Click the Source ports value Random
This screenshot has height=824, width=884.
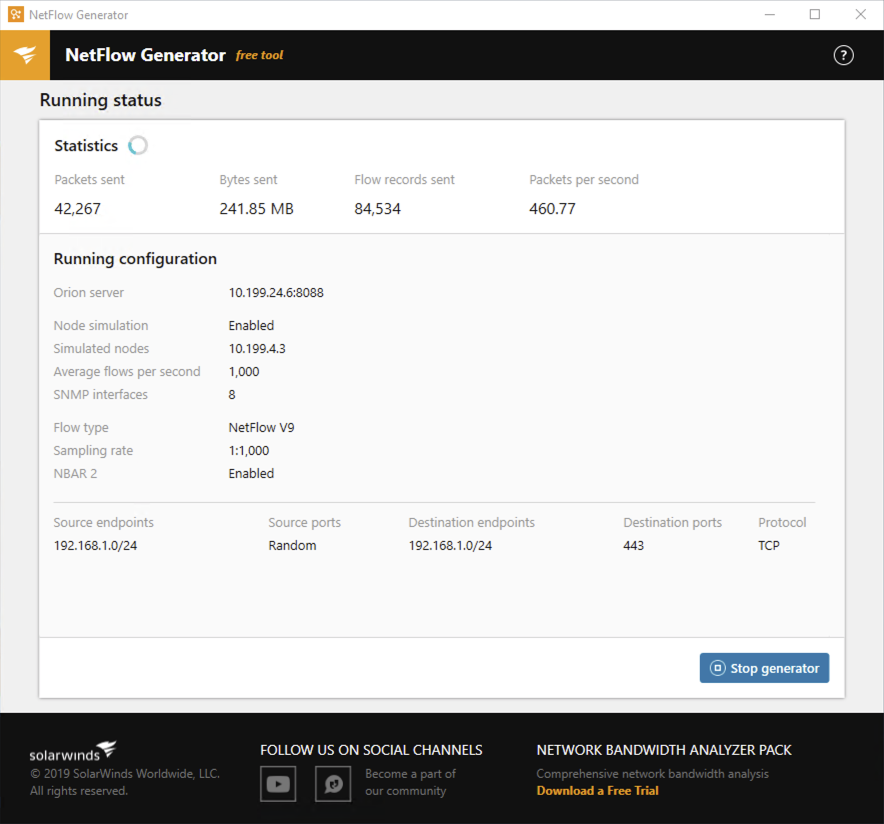coord(292,546)
